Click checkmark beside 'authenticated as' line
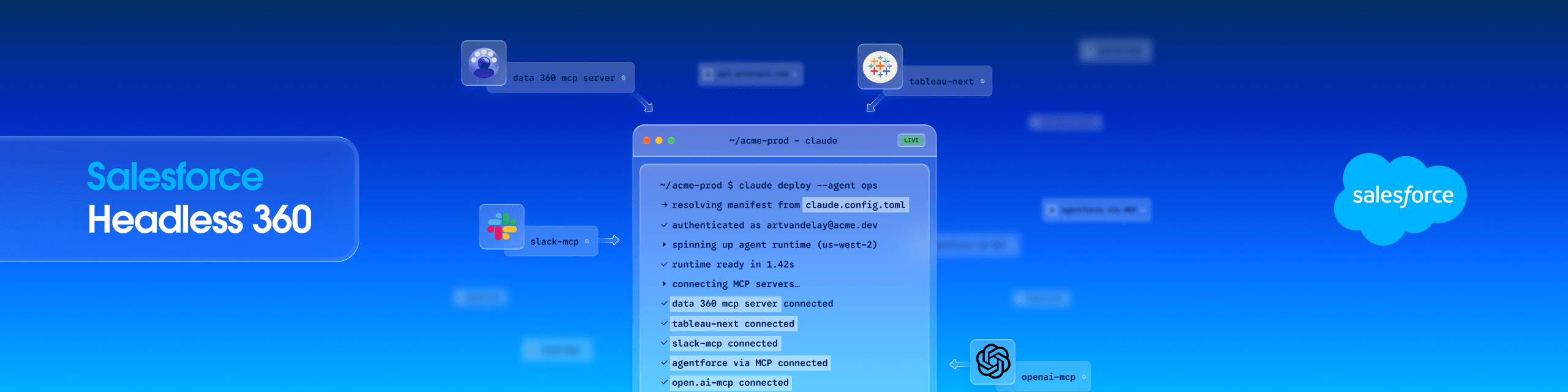This screenshot has width=1568, height=392. (x=664, y=225)
